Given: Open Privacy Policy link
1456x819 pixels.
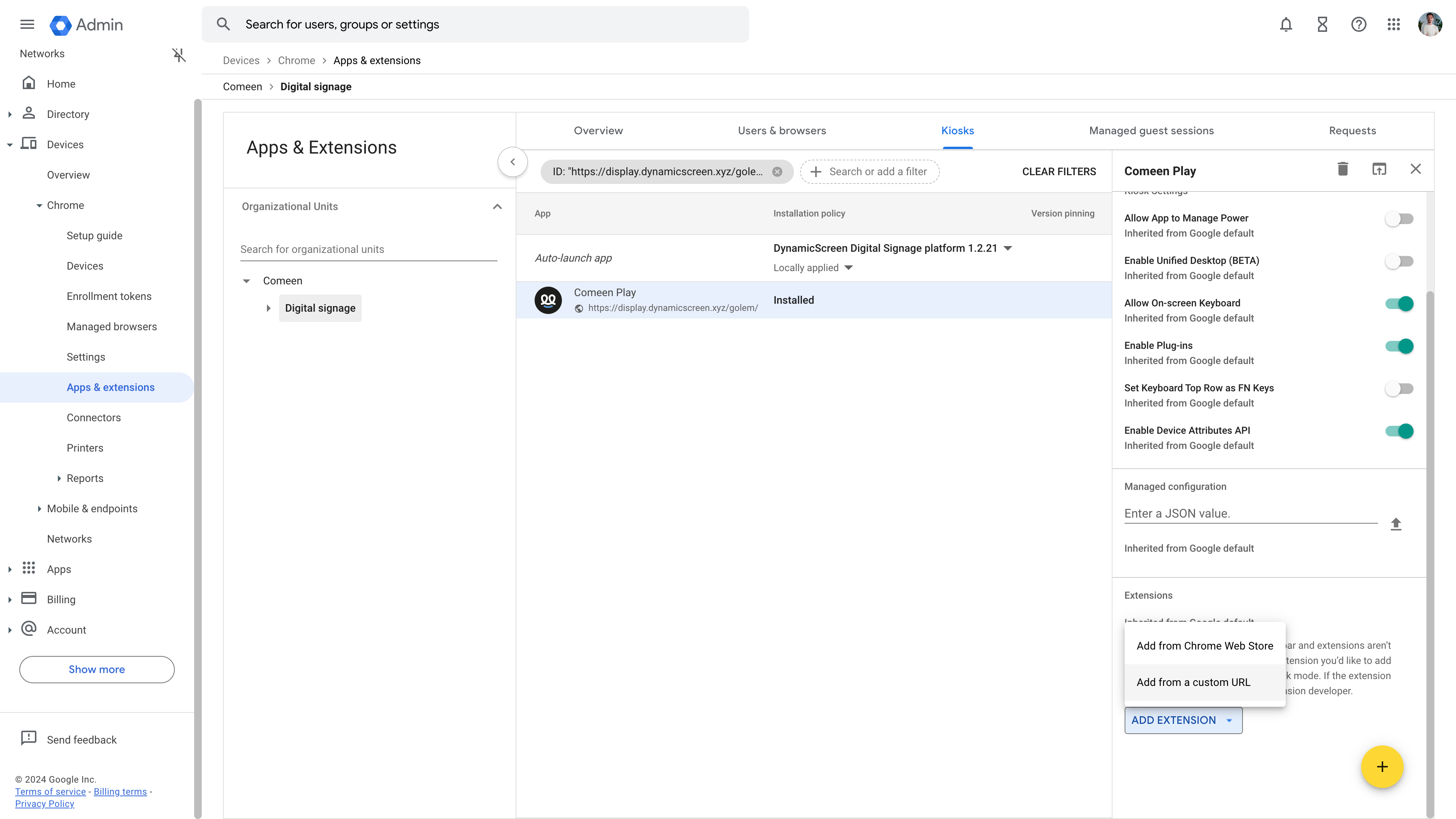Looking at the screenshot, I should coord(45,803).
